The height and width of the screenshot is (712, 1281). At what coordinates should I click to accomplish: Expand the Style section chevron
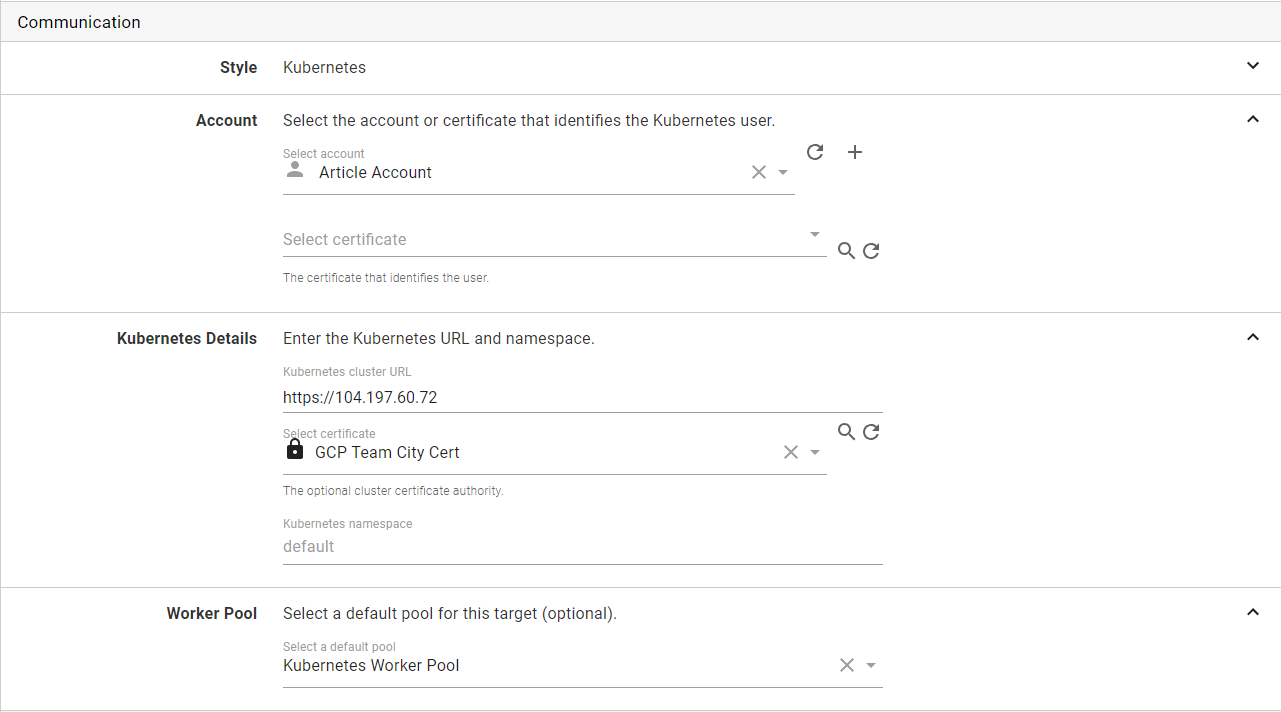[x=1253, y=66]
